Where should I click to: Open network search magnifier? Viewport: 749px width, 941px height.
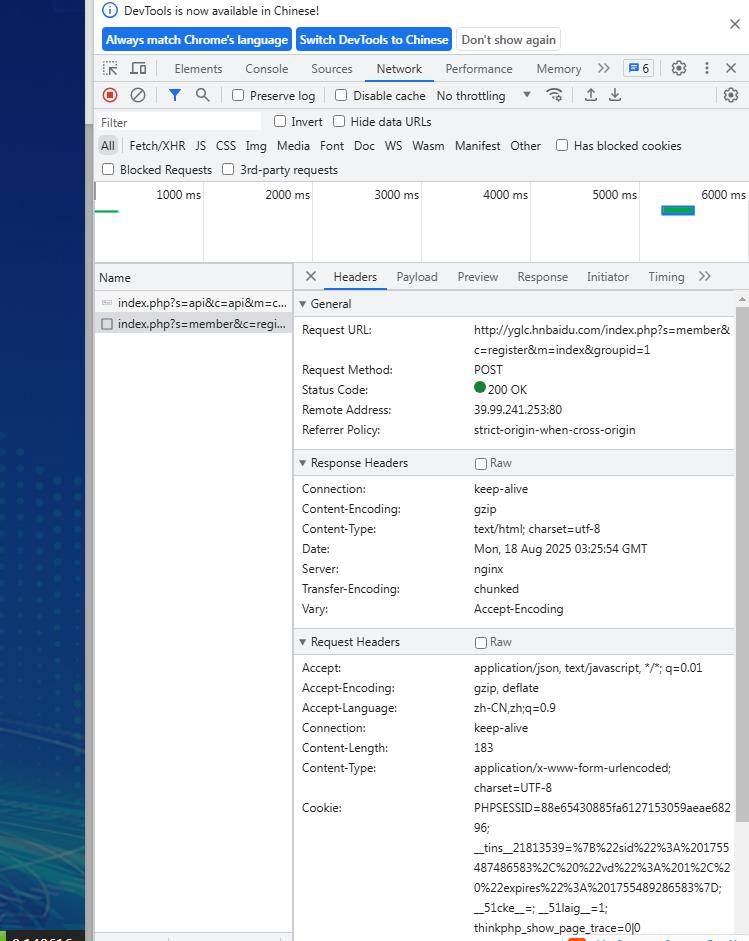click(x=202, y=95)
